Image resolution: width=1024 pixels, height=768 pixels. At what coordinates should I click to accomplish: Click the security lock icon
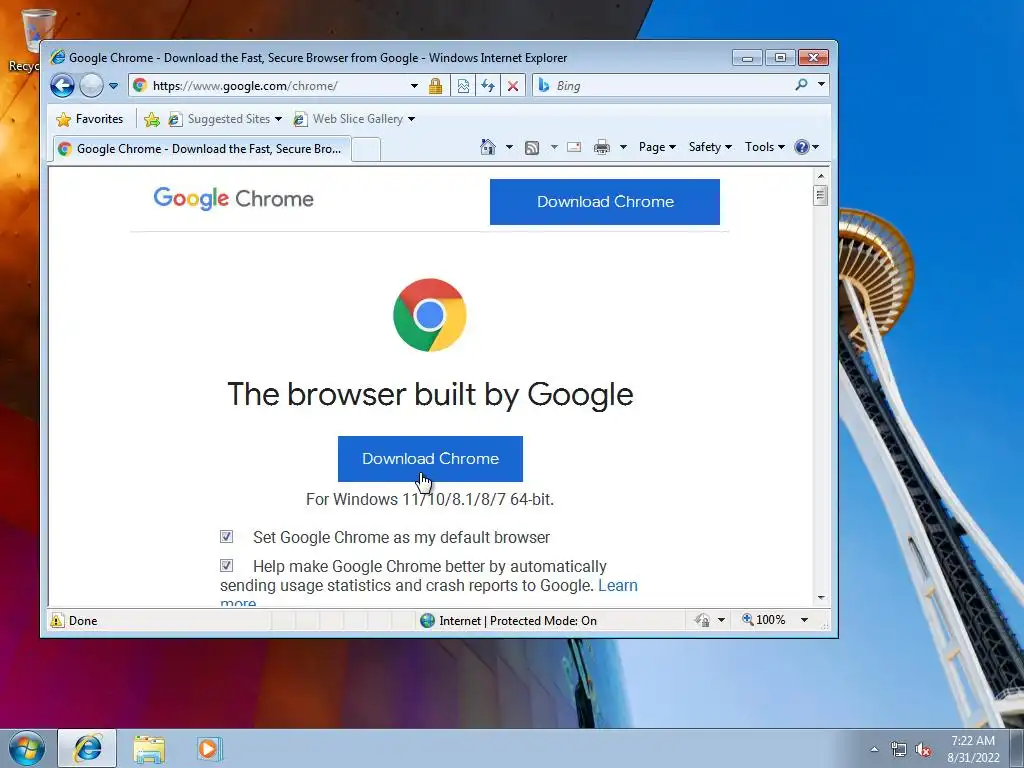point(436,86)
